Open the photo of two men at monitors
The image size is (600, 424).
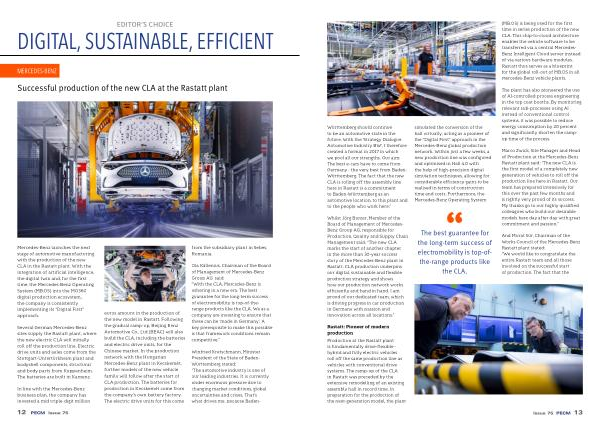(x=498, y=339)
